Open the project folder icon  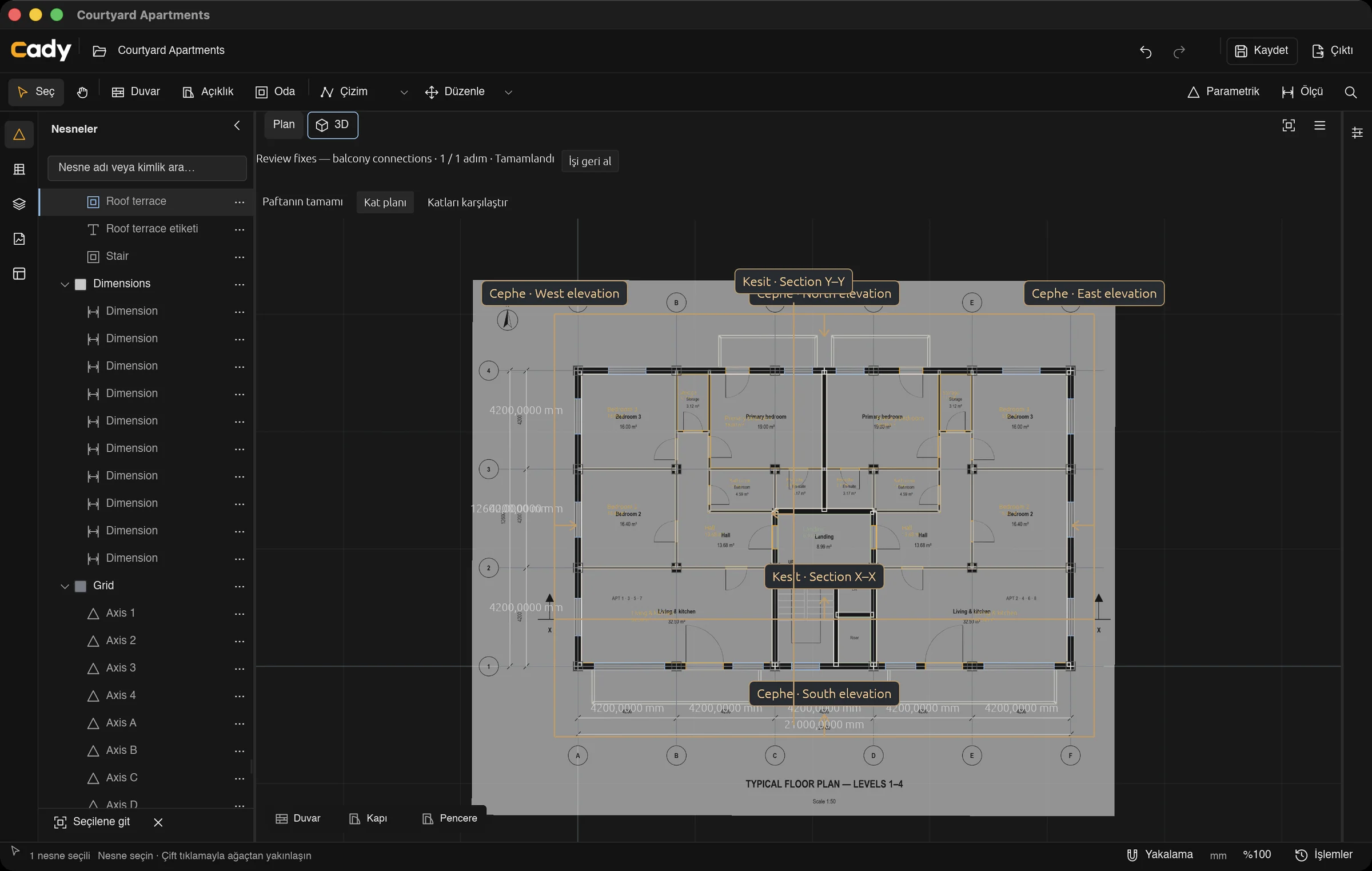pos(99,51)
